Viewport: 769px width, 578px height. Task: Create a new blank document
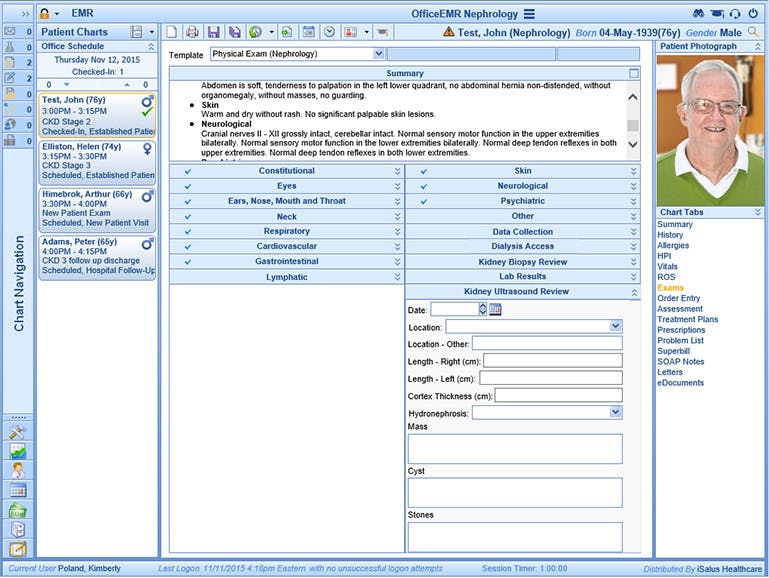172,32
